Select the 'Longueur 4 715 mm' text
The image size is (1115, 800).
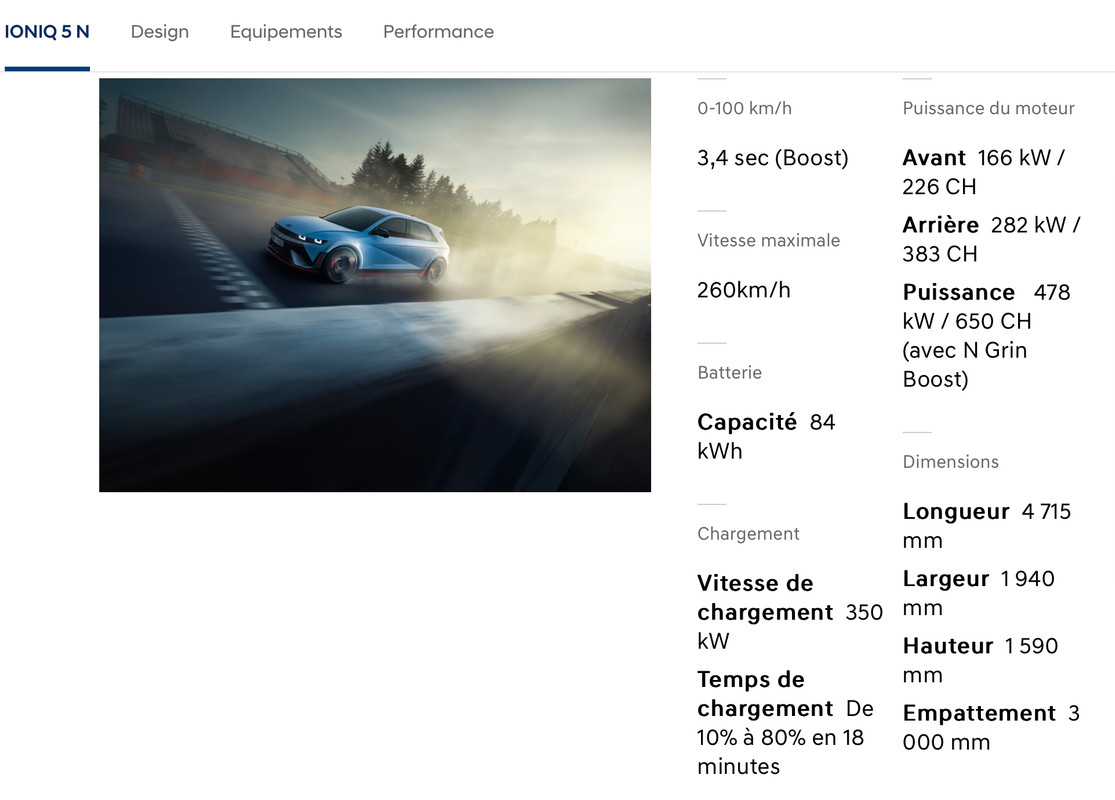click(987, 526)
